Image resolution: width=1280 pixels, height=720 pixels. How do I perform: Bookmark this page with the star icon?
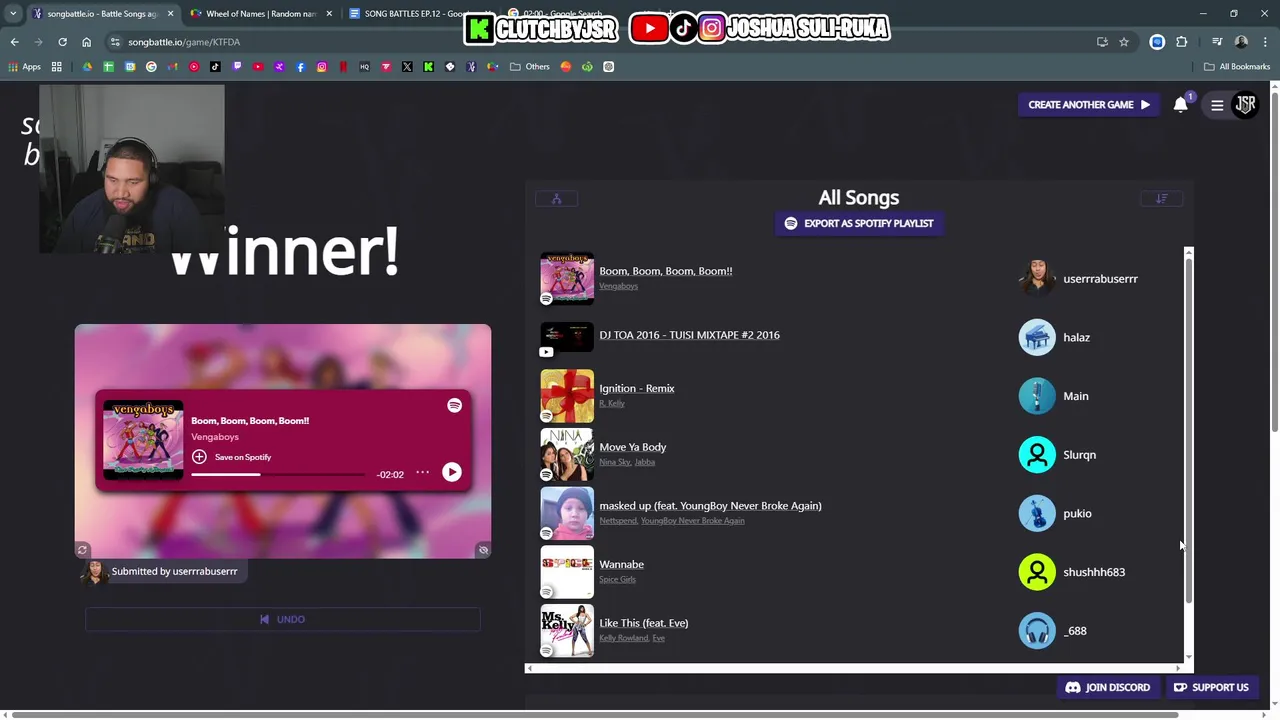click(1124, 42)
